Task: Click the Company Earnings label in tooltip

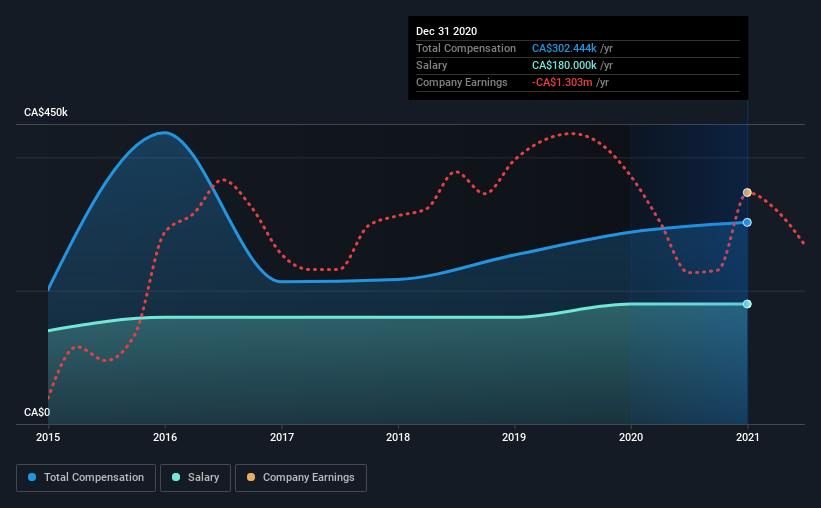Action: 462,82
